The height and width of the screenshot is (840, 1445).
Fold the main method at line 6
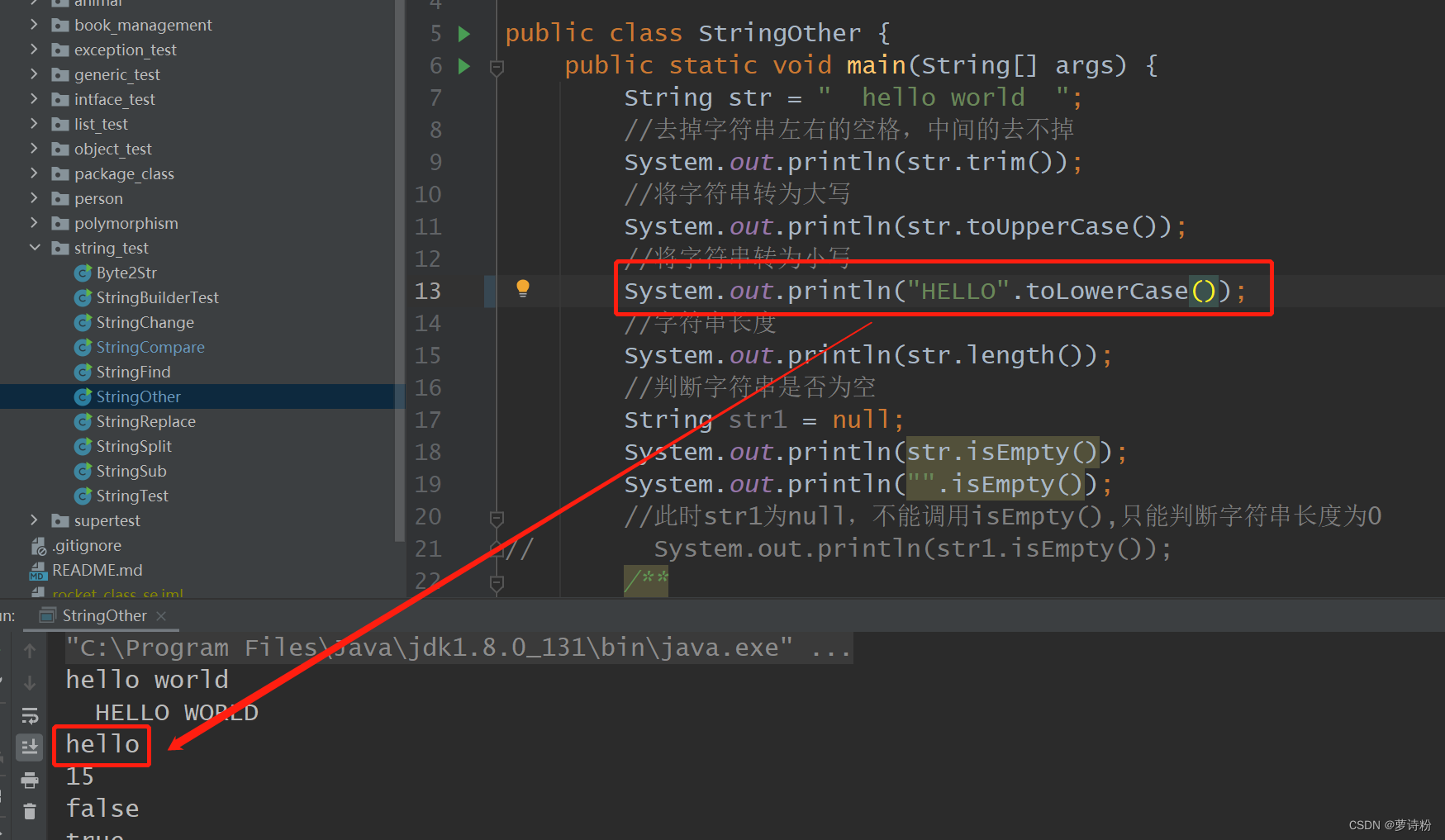(x=497, y=68)
